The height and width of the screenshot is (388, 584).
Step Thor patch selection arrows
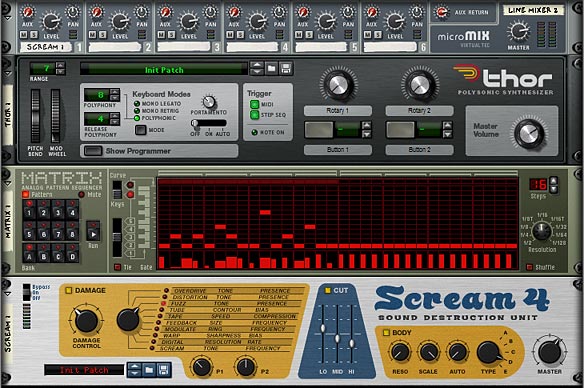tap(257, 69)
